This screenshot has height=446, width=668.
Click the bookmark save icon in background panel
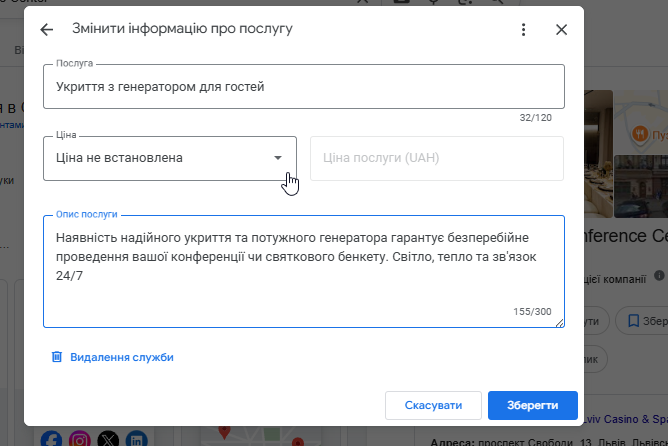point(633,321)
